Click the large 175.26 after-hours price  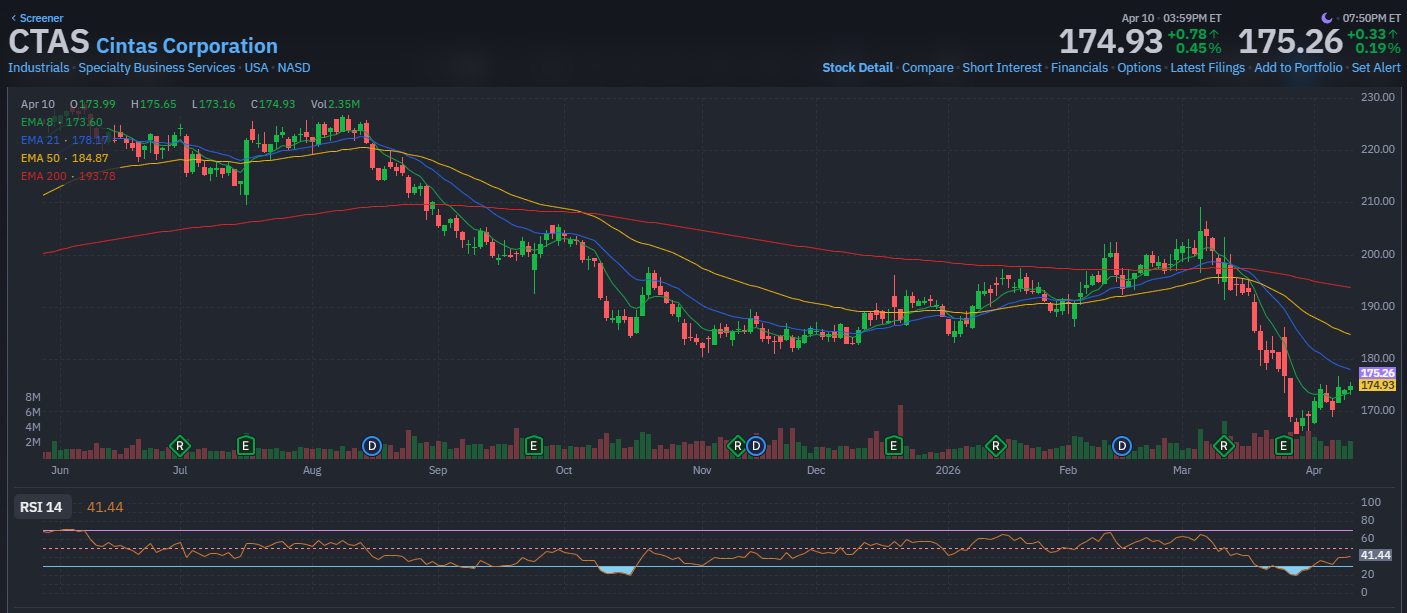tap(1290, 42)
